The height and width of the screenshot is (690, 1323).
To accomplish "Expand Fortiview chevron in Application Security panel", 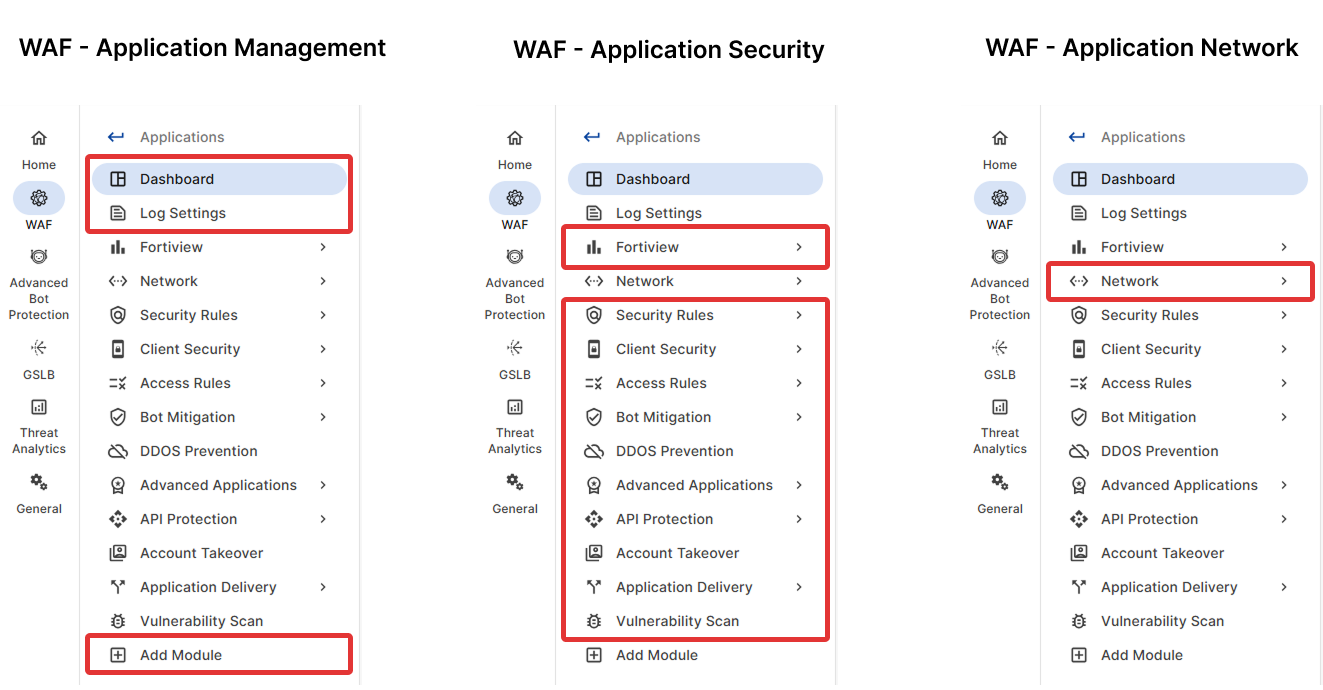I will pos(799,247).
